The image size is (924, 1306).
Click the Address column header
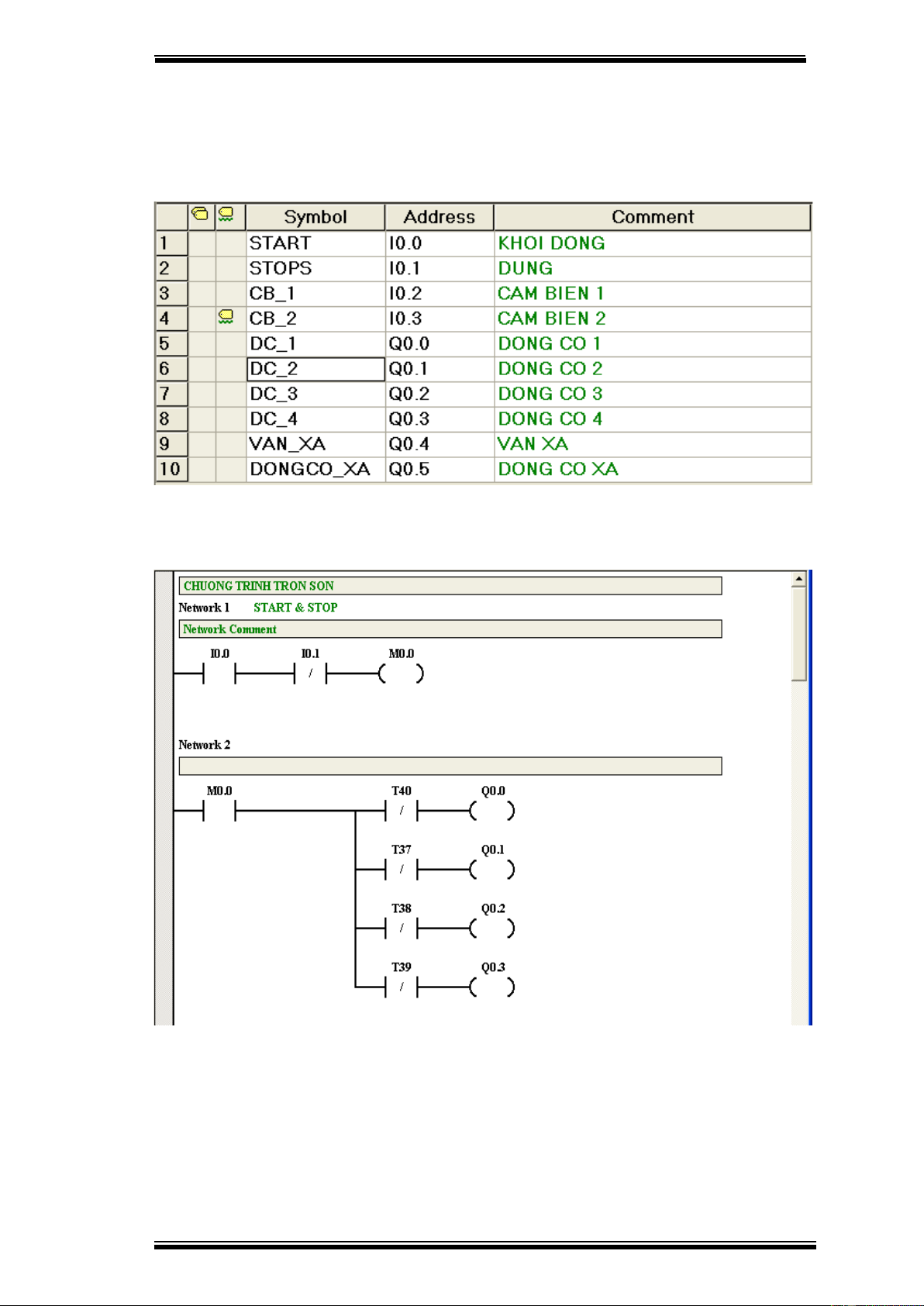click(x=439, y=217)
